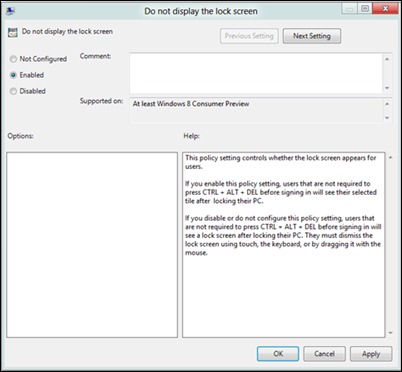Click the Help paragraph starting 'If you enable'
The image size is (402, 372).
click(x=281, y=192)
